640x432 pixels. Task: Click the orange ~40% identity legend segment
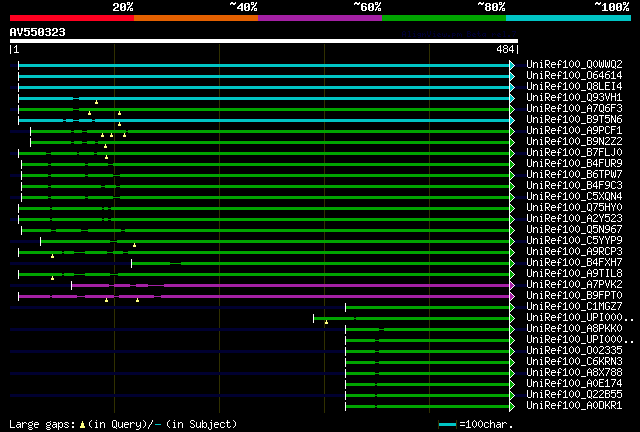coord(196,18)
